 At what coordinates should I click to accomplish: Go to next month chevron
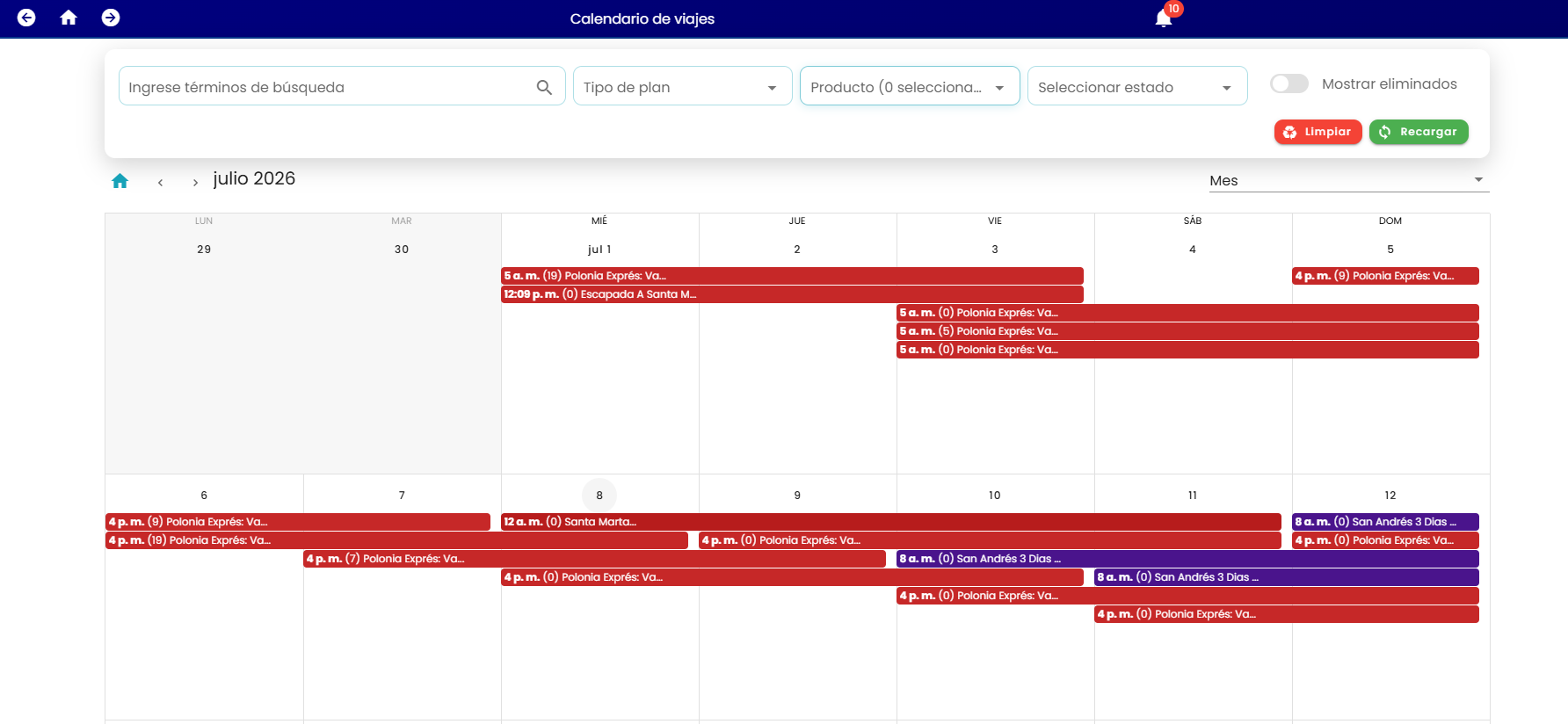click(195, 182)
